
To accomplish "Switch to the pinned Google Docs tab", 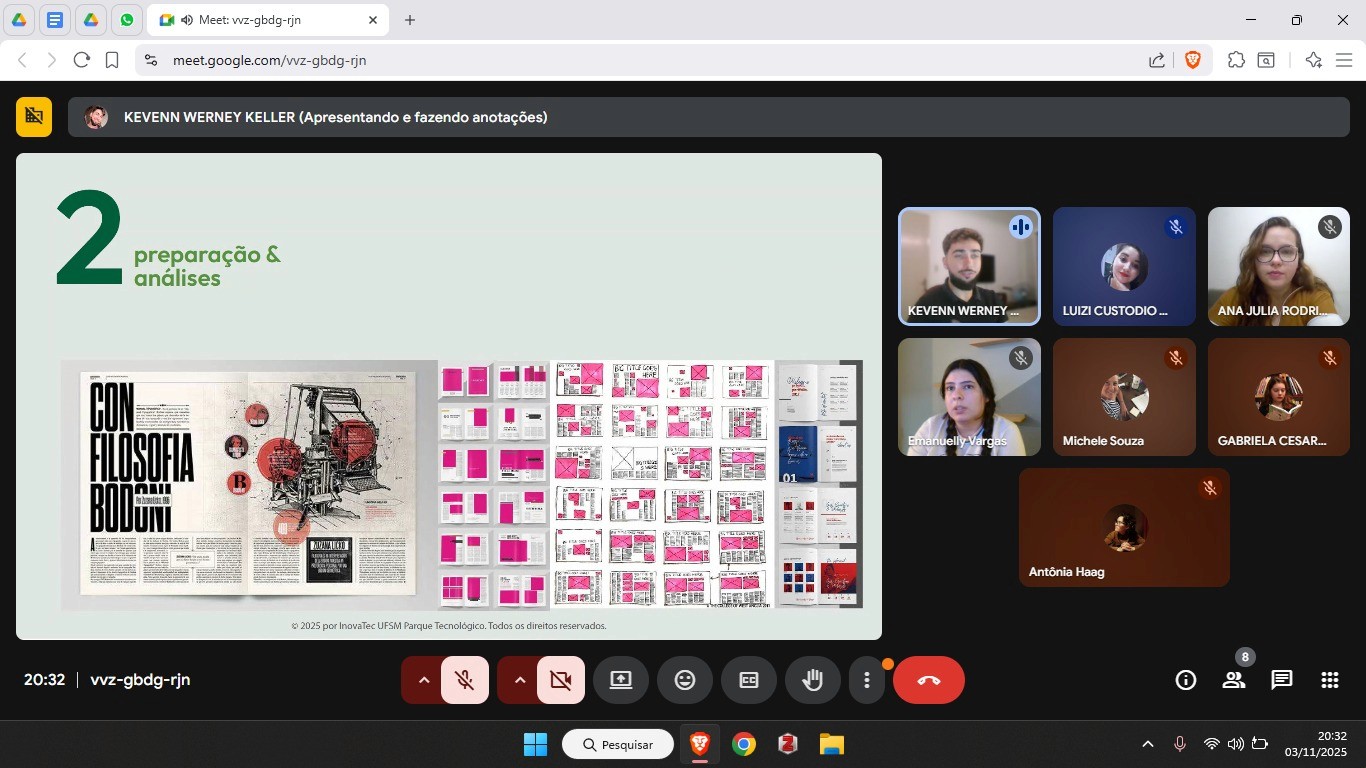I will coord(55,20).
